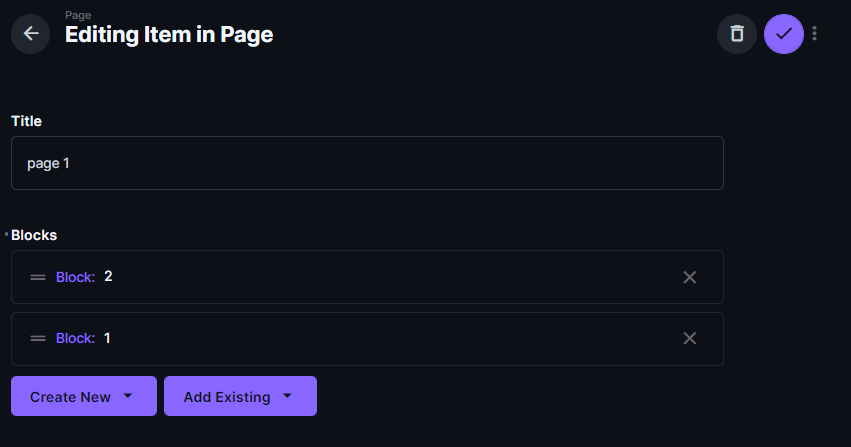Viewport: 851px width, 447px height.
Task: Open the three-dot more options menu
Action: click(814, 34)
